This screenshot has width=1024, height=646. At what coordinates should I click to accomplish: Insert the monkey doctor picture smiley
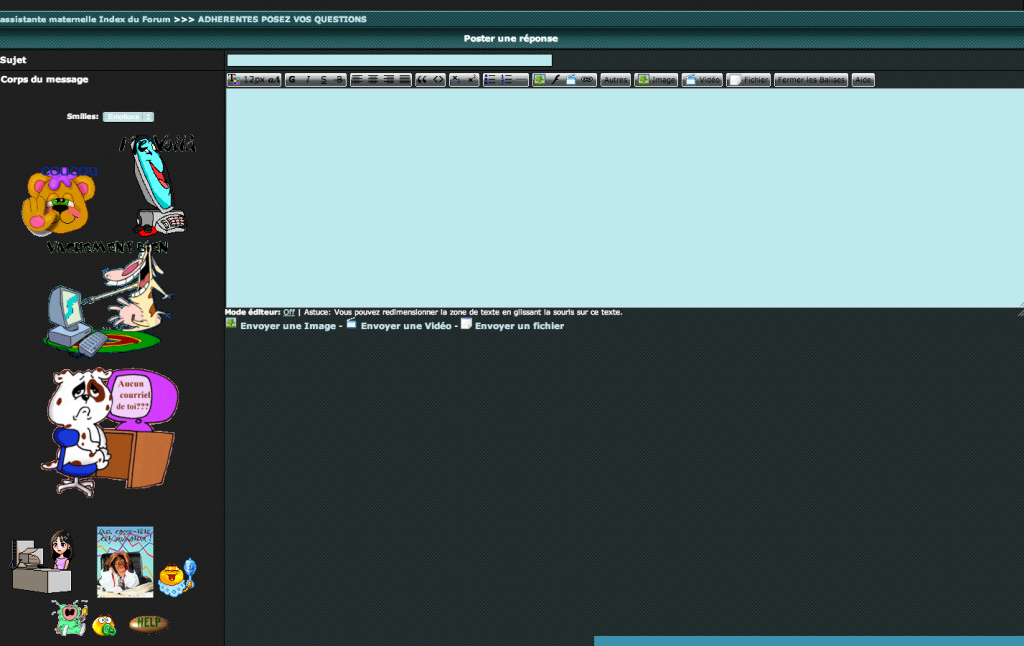(125, 562)
